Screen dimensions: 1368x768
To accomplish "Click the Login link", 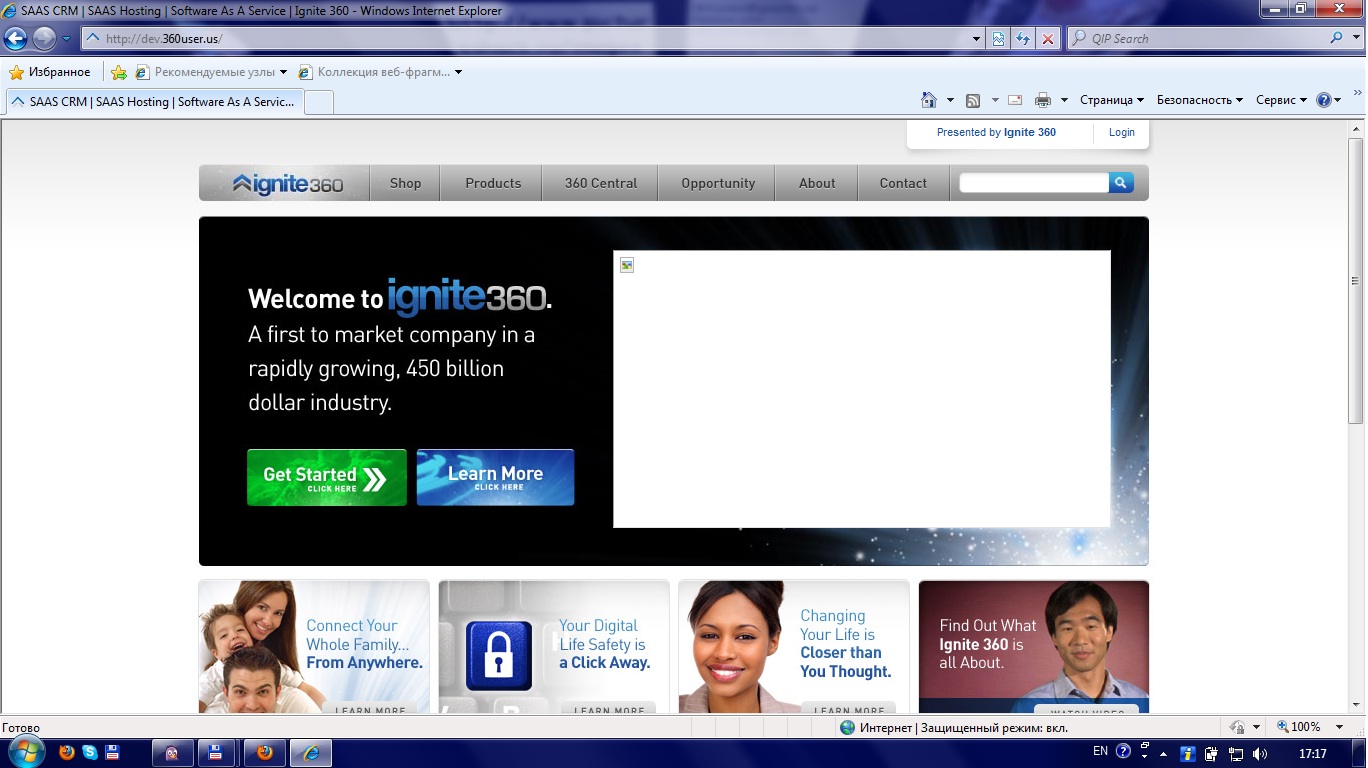I will pos(1122,132).
